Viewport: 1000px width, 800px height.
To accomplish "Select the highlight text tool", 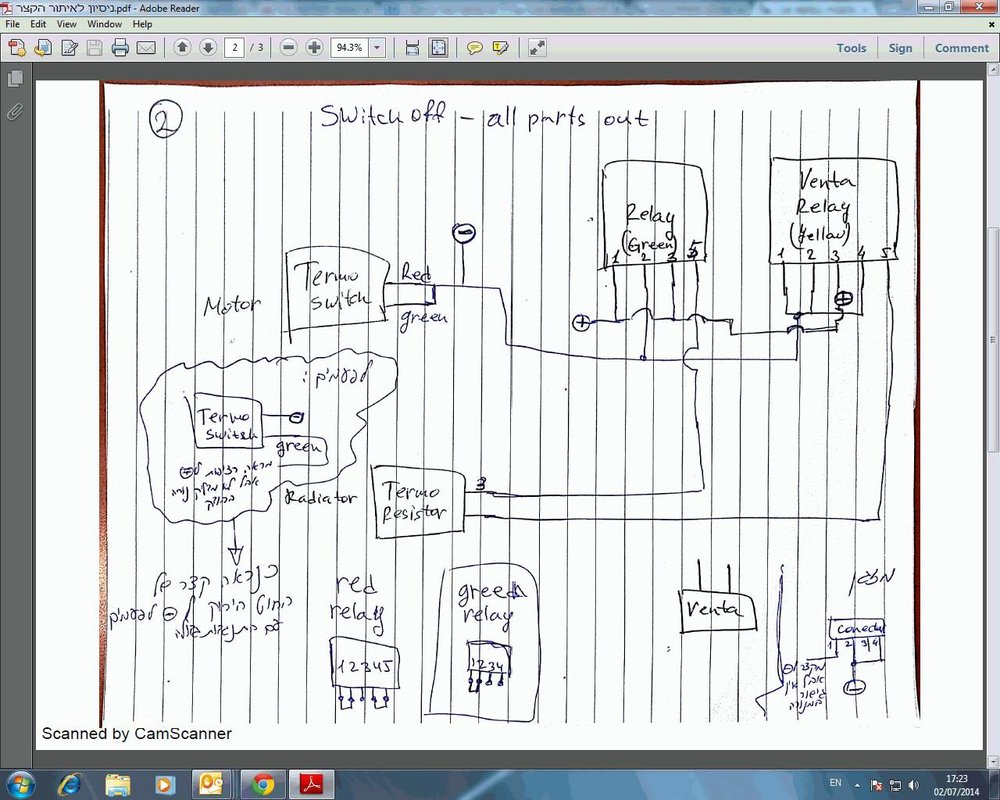I will (501, 48).
